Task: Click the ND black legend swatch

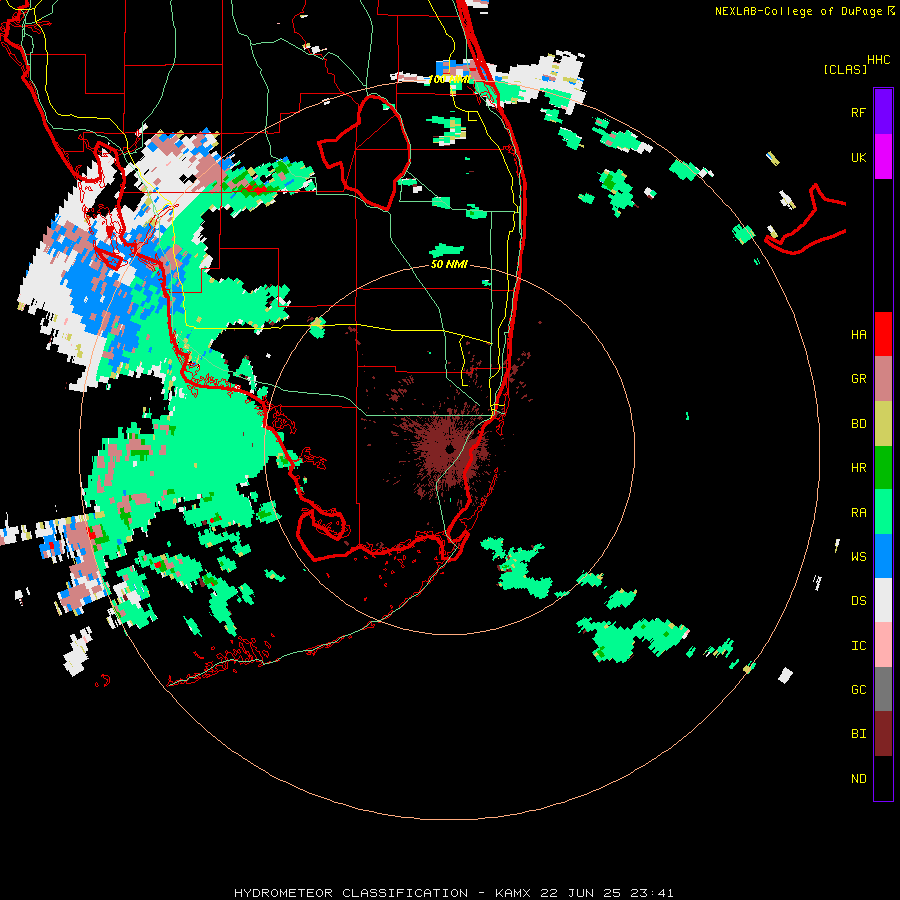Action: point(883,778)
